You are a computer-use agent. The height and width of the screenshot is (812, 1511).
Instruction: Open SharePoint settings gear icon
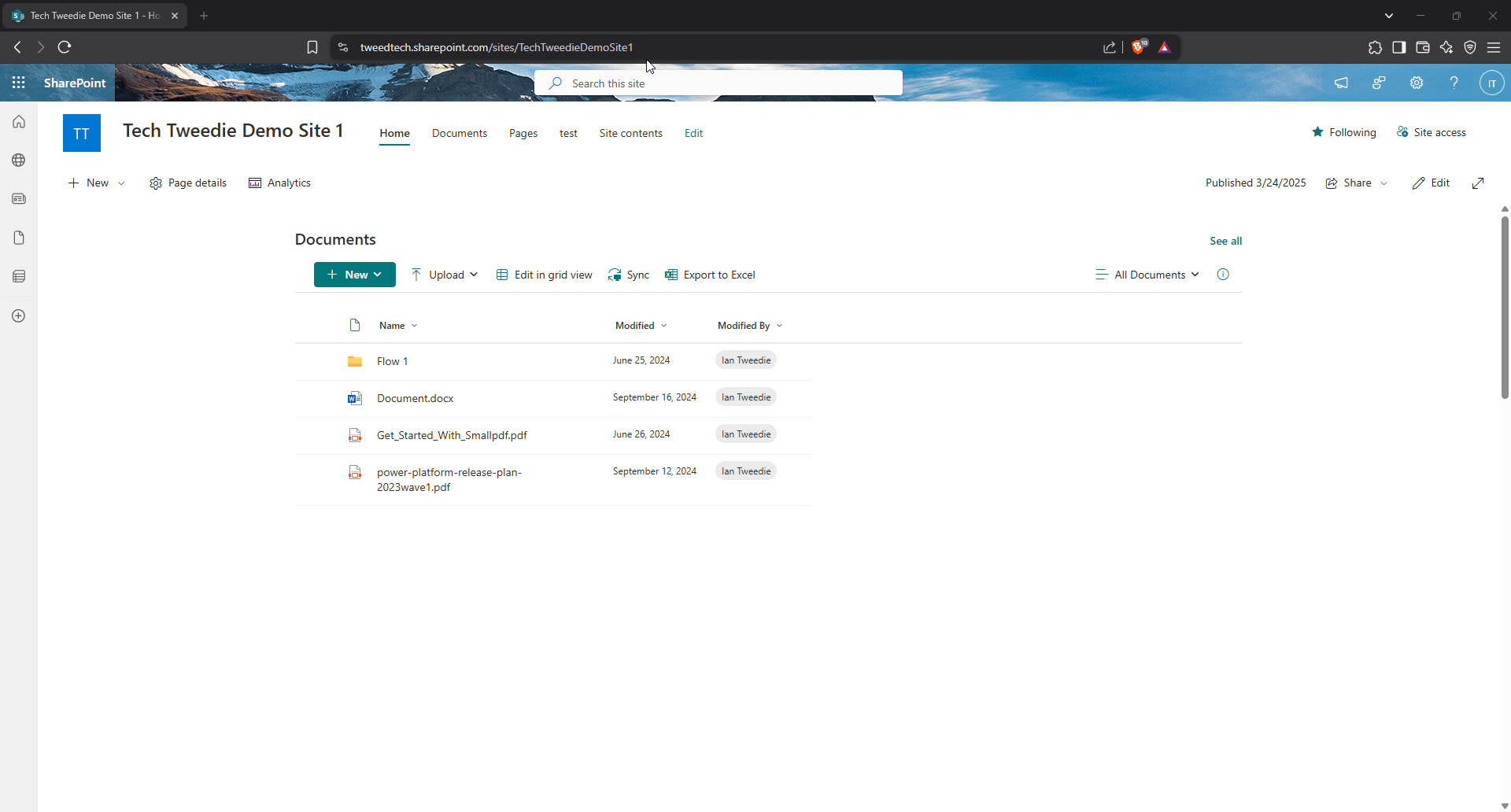1416,83
